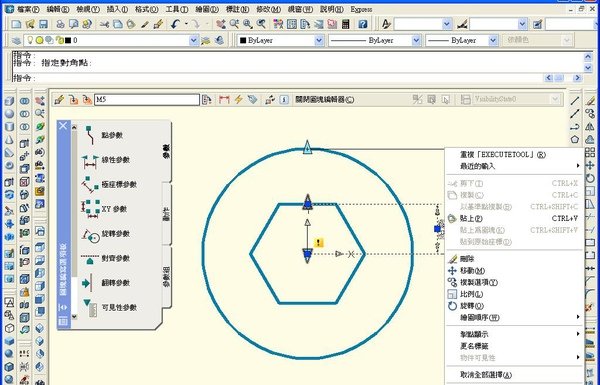Choose 更名標籤 from the context menu
The height and width of the screenshot is (385, 600).
tap(514, 346)
